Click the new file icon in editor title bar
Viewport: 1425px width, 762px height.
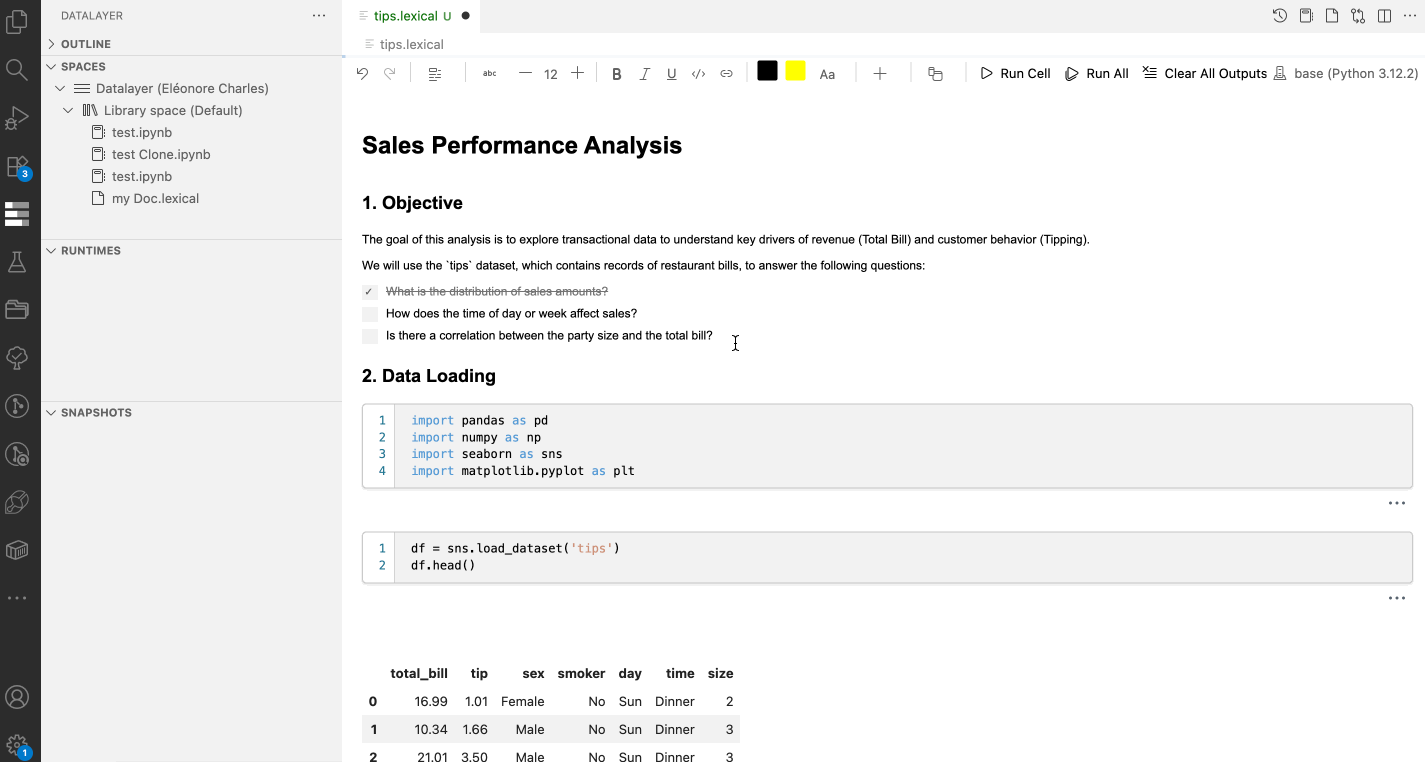tap(1332, 16)
